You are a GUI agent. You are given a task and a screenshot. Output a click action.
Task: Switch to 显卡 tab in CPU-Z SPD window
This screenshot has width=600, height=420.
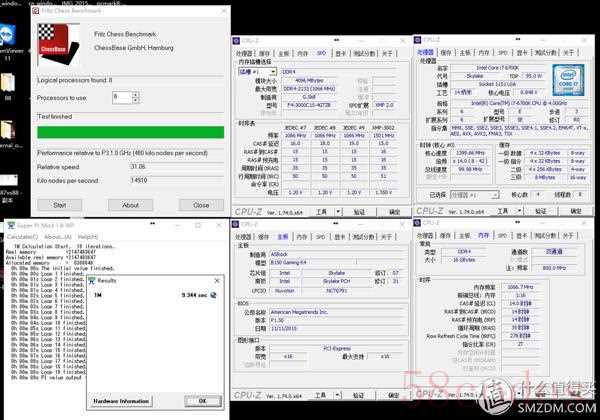[341, 54]
